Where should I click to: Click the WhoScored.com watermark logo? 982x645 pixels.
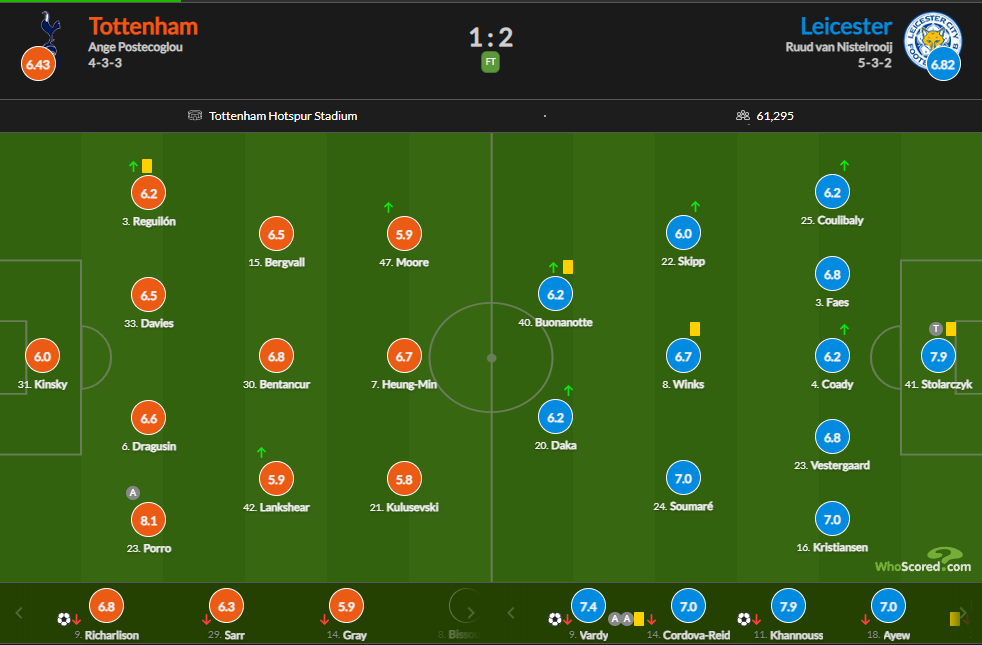click(923, 560)
